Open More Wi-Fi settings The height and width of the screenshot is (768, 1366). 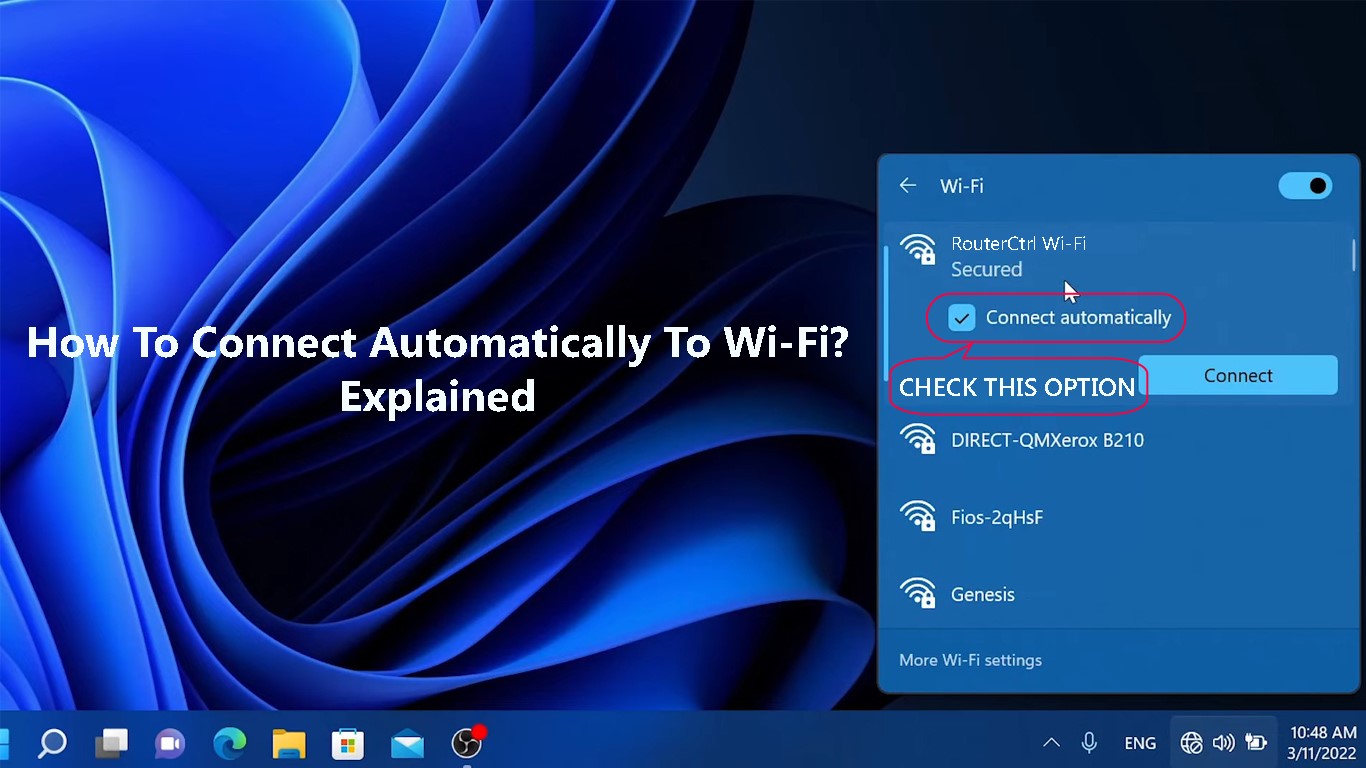coord(970,660)
